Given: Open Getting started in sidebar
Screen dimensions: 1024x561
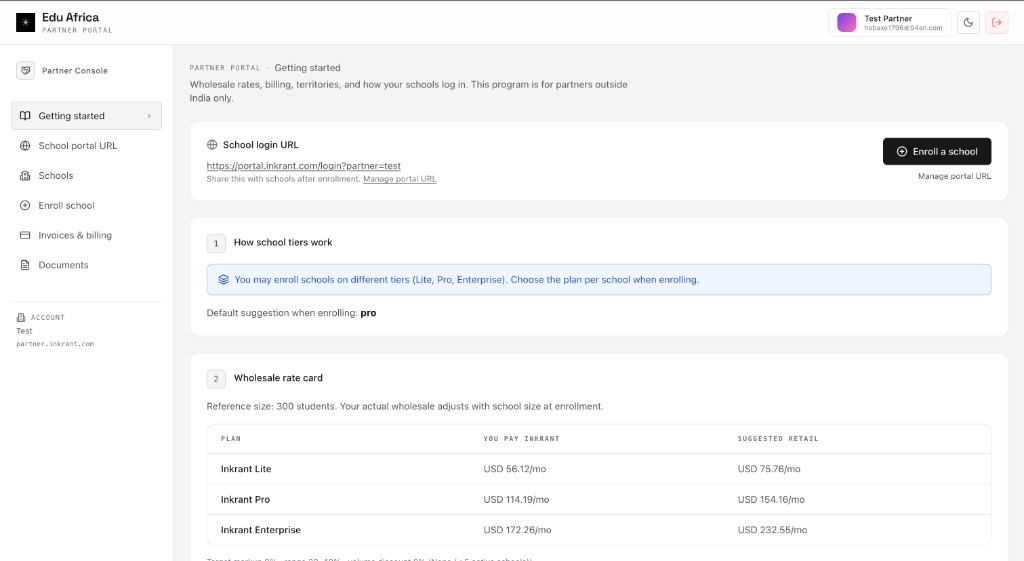Looking at the screenshot, I should tap(86, 116).
